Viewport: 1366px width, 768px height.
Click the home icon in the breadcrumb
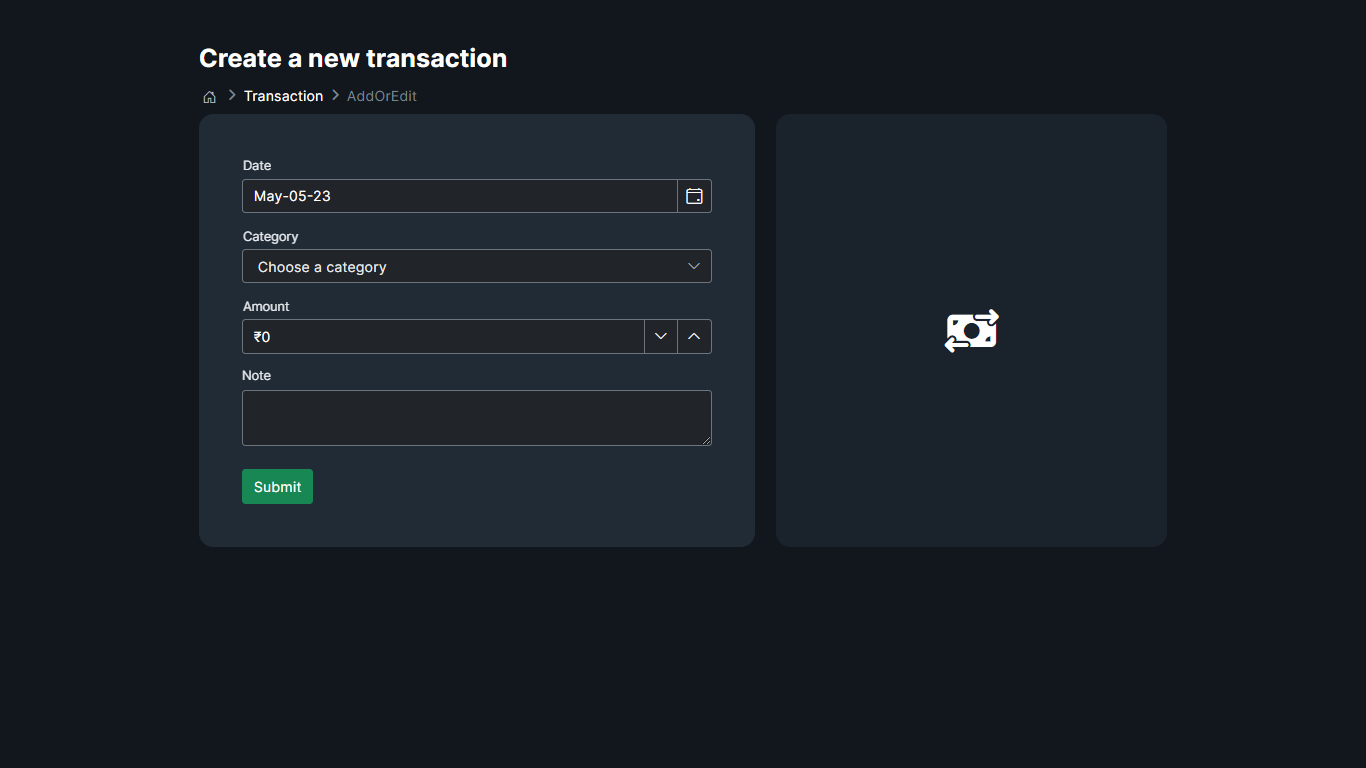coord(209,96)
